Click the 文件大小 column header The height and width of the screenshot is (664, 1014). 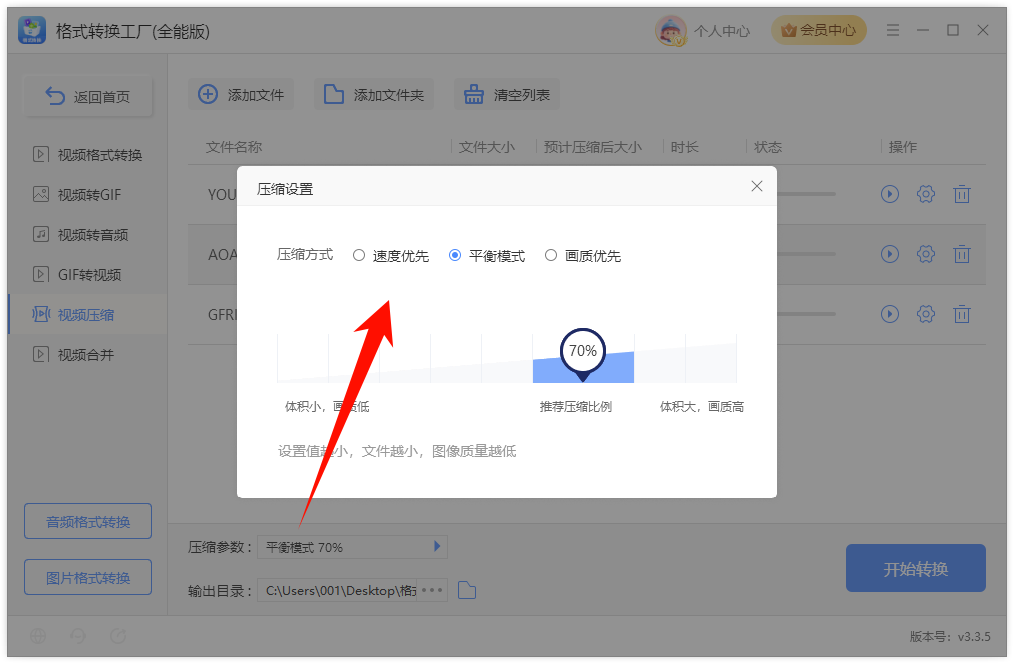(487, 147)
